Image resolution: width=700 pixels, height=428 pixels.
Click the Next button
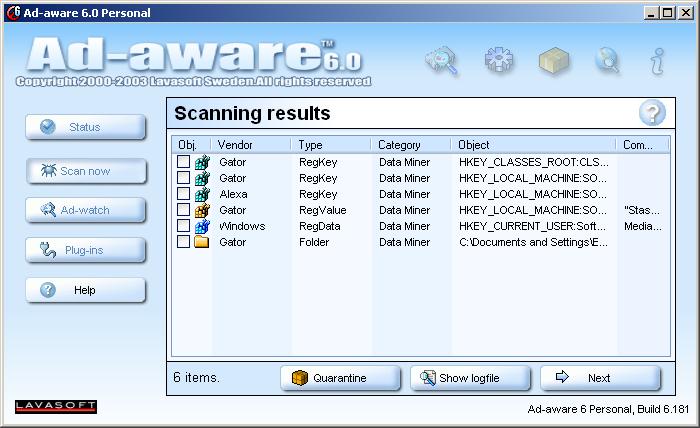(600, 378)
